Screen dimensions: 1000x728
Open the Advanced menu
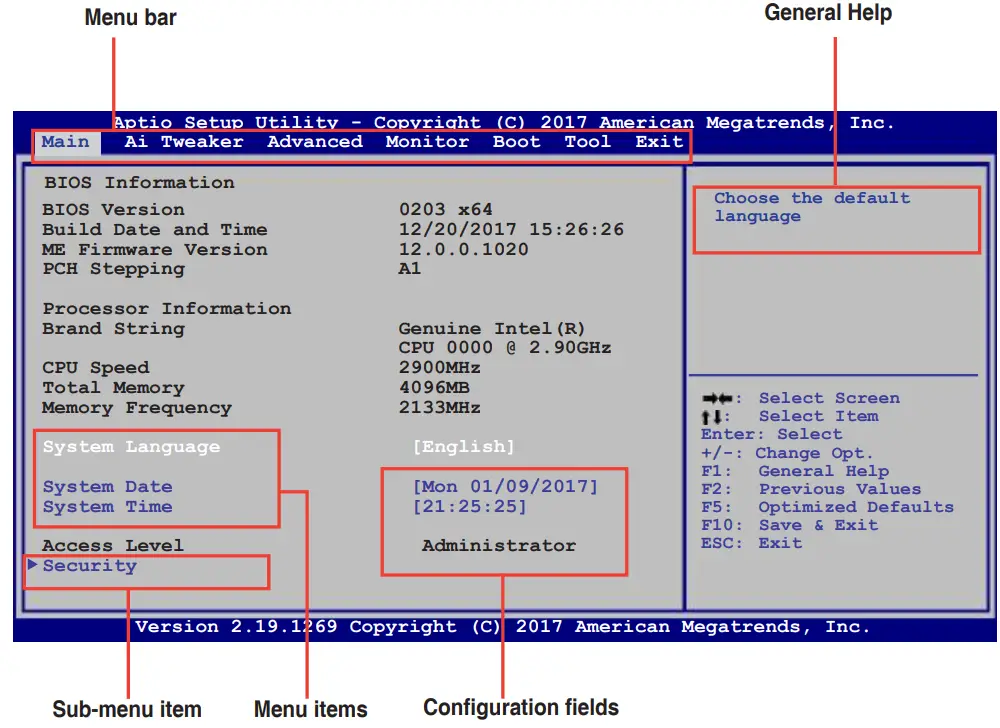(x=314, y=141)
